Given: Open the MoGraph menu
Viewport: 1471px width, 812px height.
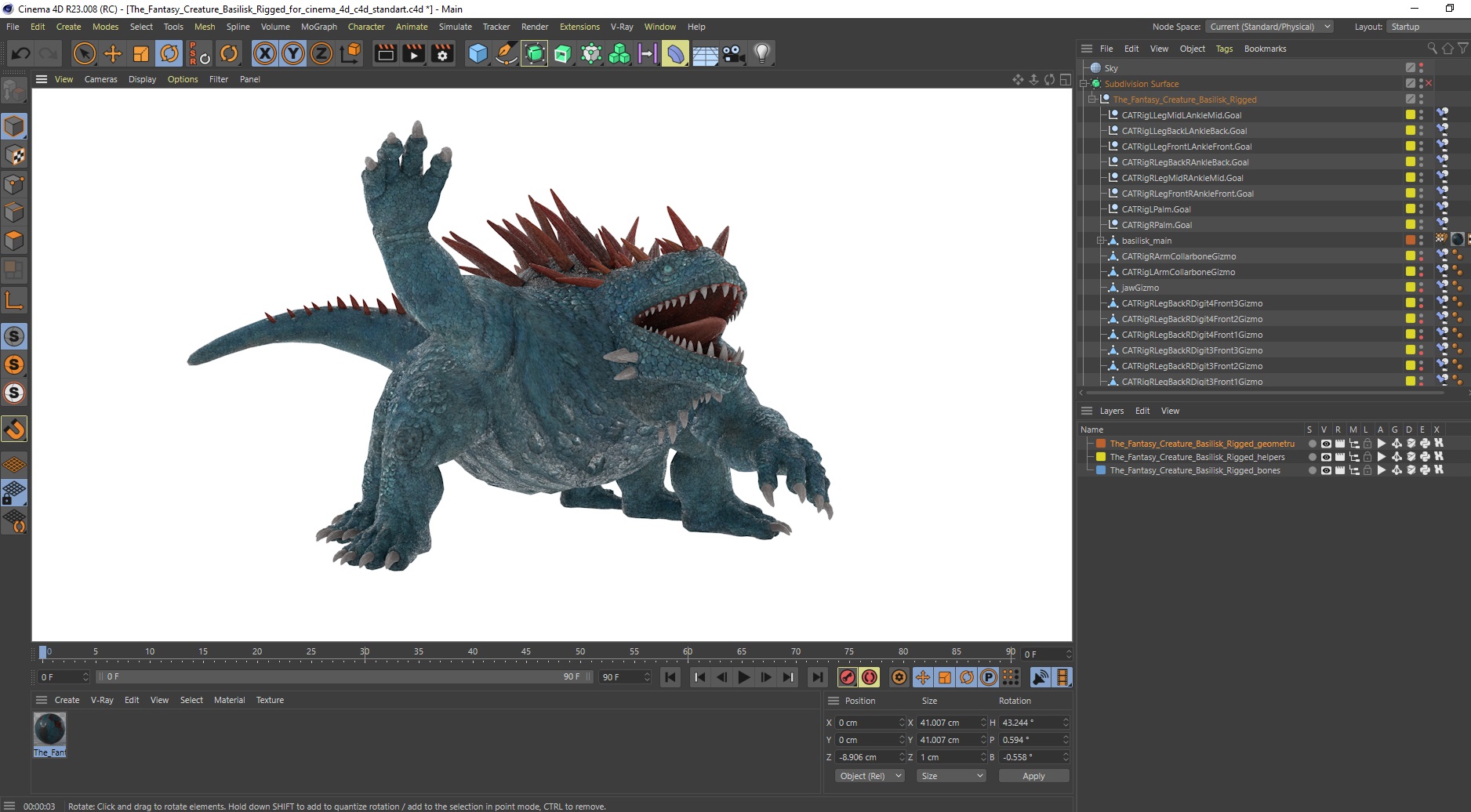Looking at the screenshot, I should (319, 27).
